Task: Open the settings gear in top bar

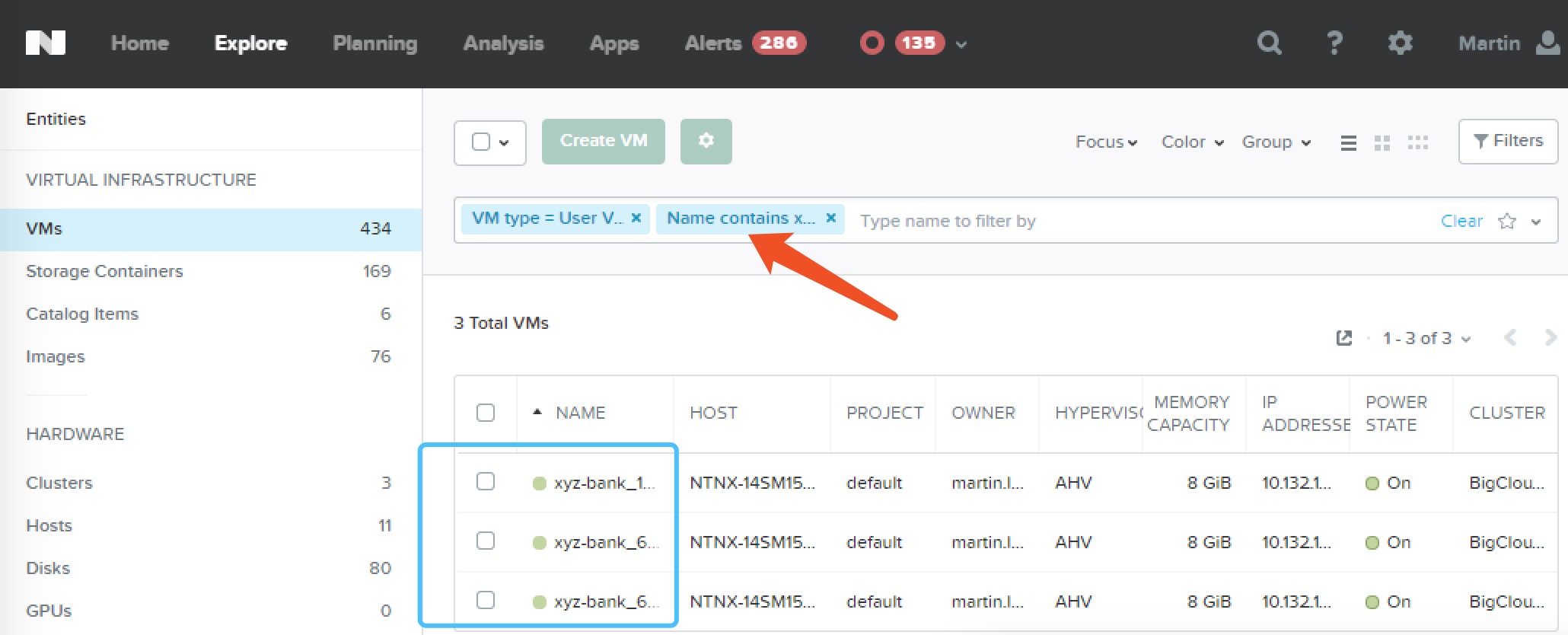Action: 1400,43
